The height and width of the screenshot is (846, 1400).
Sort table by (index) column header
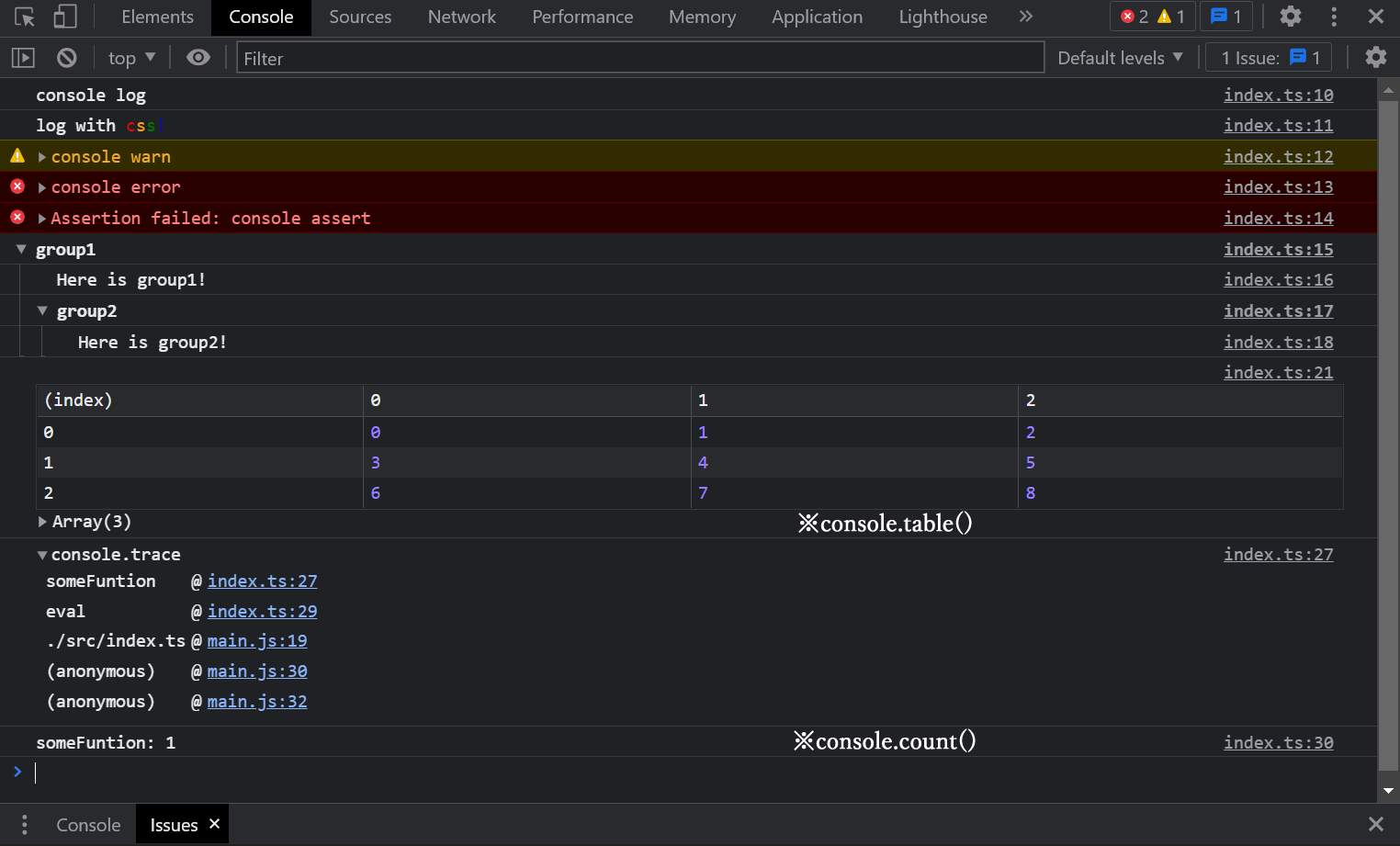pyautogui.click(x=199, y=400)
